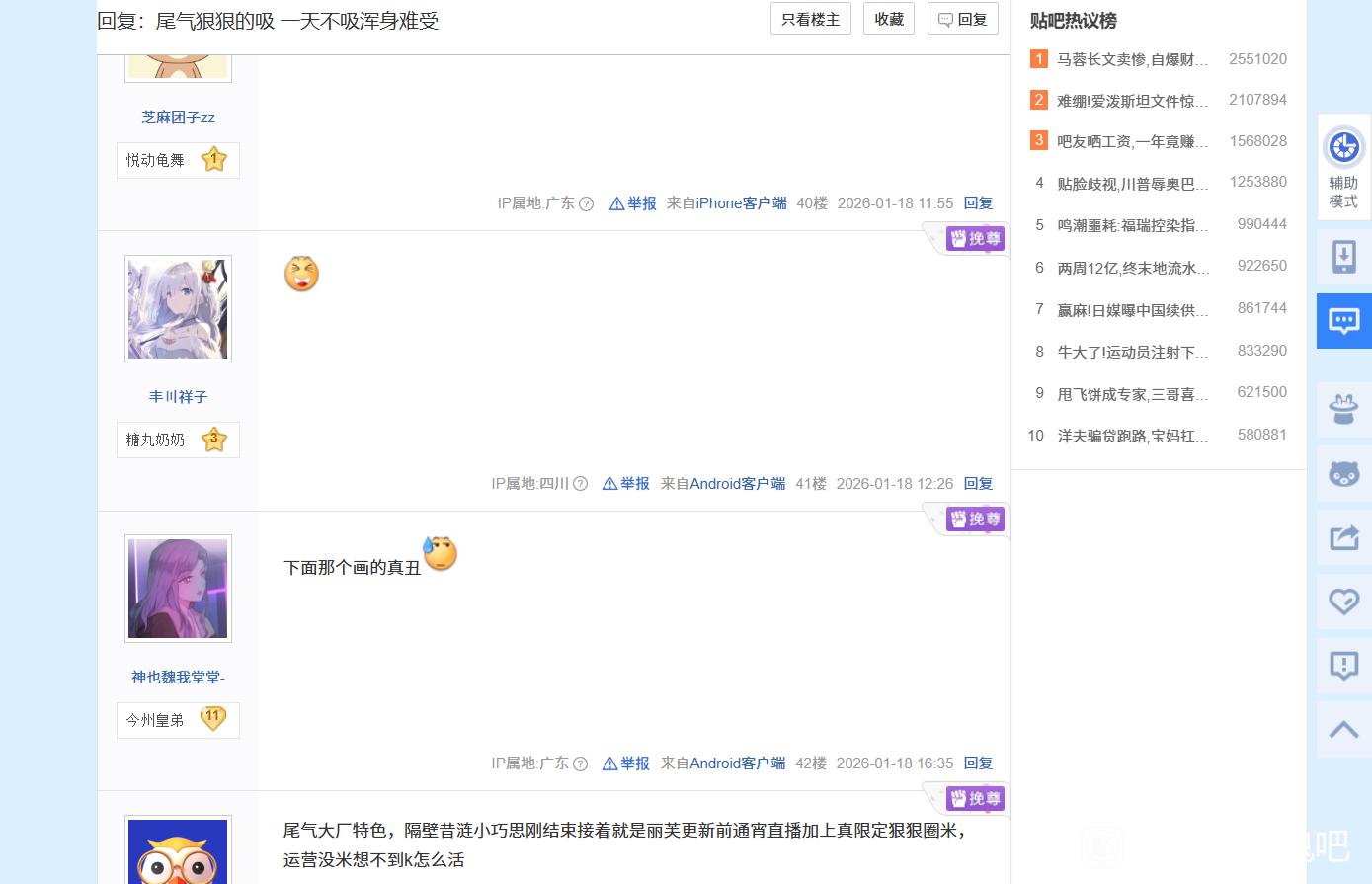The image size is (1372, 884).
Task: Click the magic hat icon in sidebar
Action: tap(1343, 409)
